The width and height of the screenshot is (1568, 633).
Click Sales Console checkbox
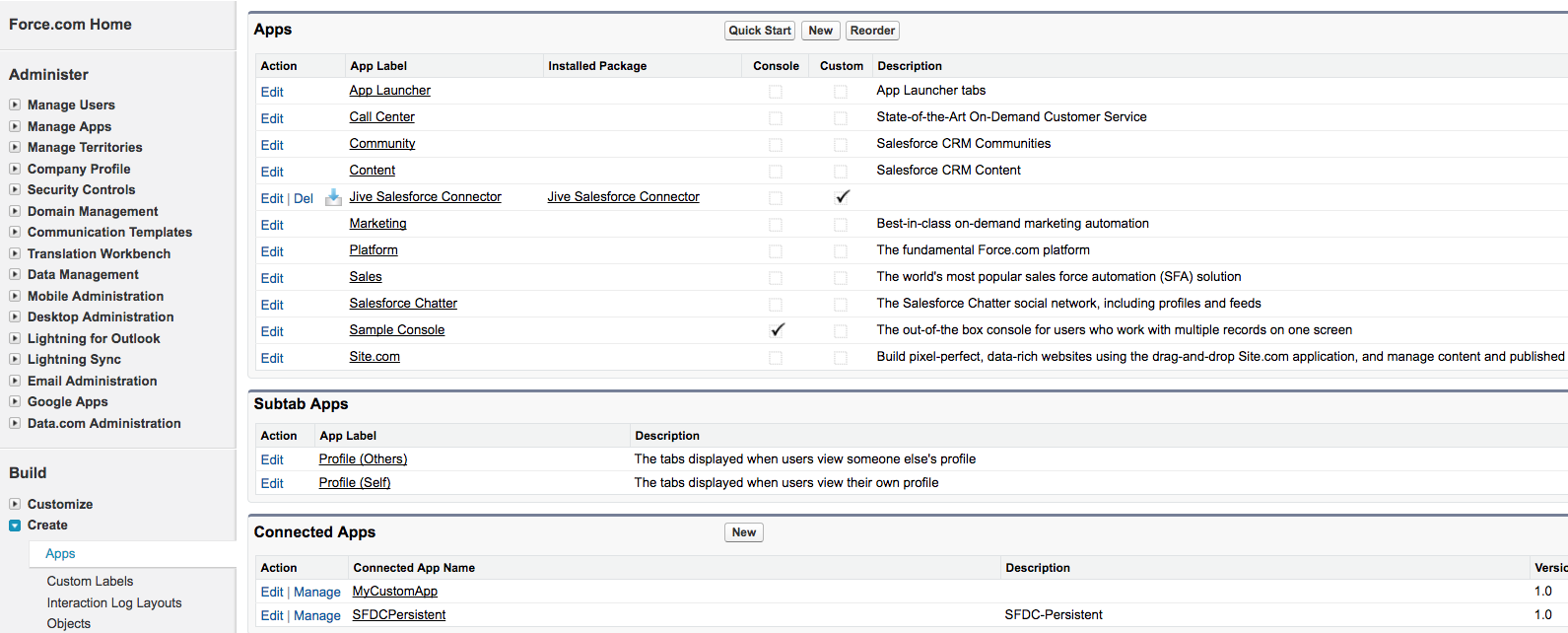(776, 278)
